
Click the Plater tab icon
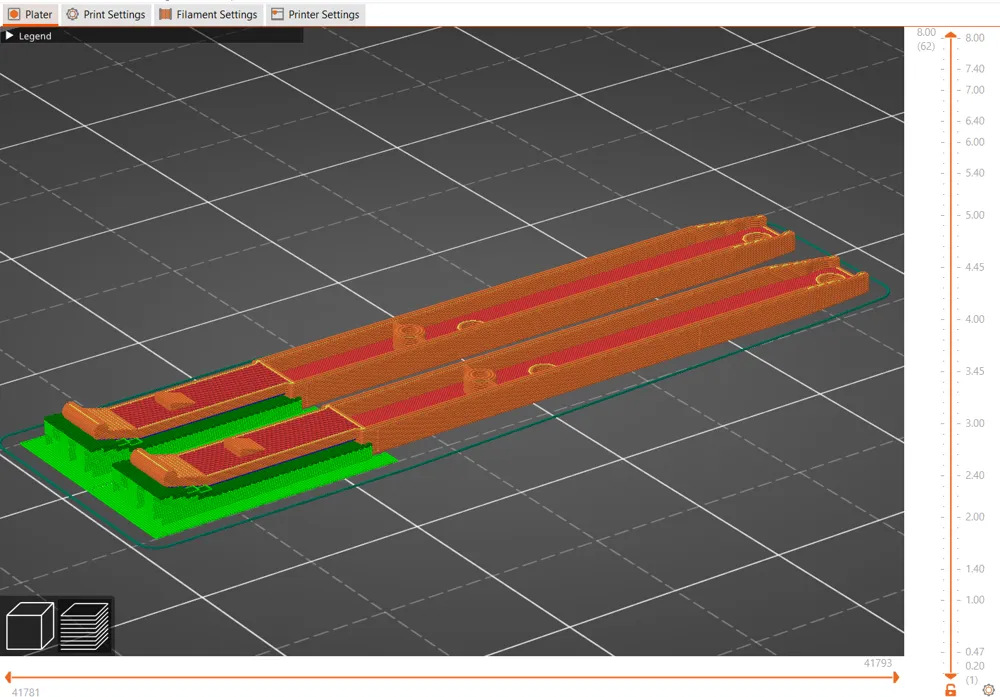click(14, 14)
